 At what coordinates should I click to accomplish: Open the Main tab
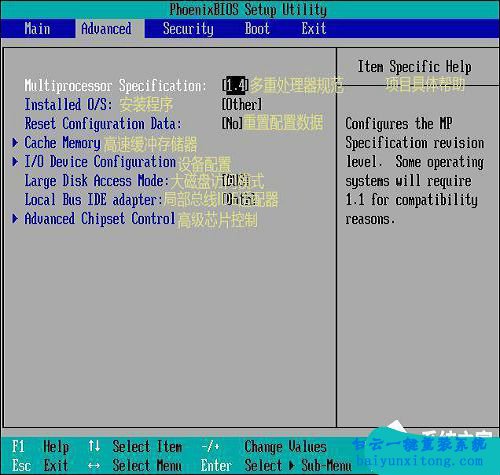pos(37,29)
